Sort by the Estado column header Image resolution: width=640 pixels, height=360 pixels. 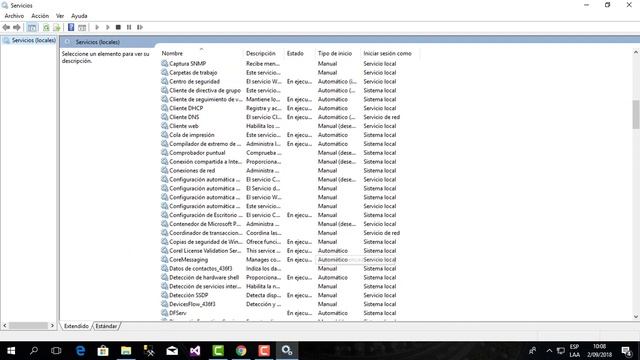295,53
